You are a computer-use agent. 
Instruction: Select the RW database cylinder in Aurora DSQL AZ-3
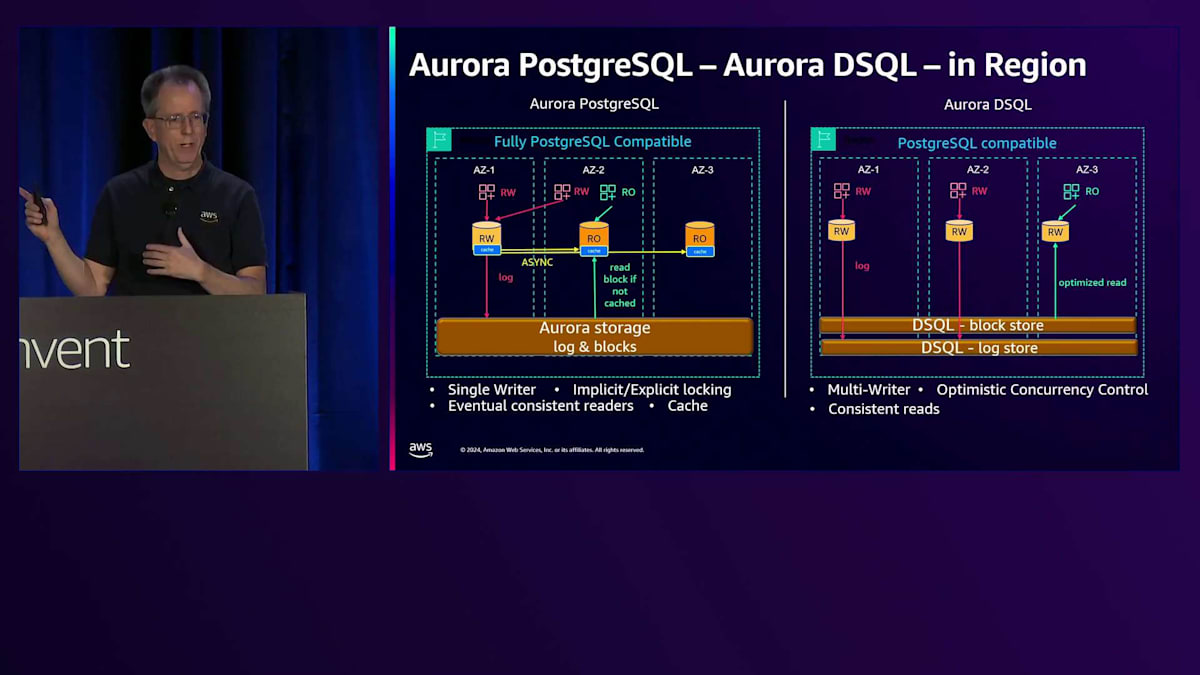click(x=1055, y=231)
